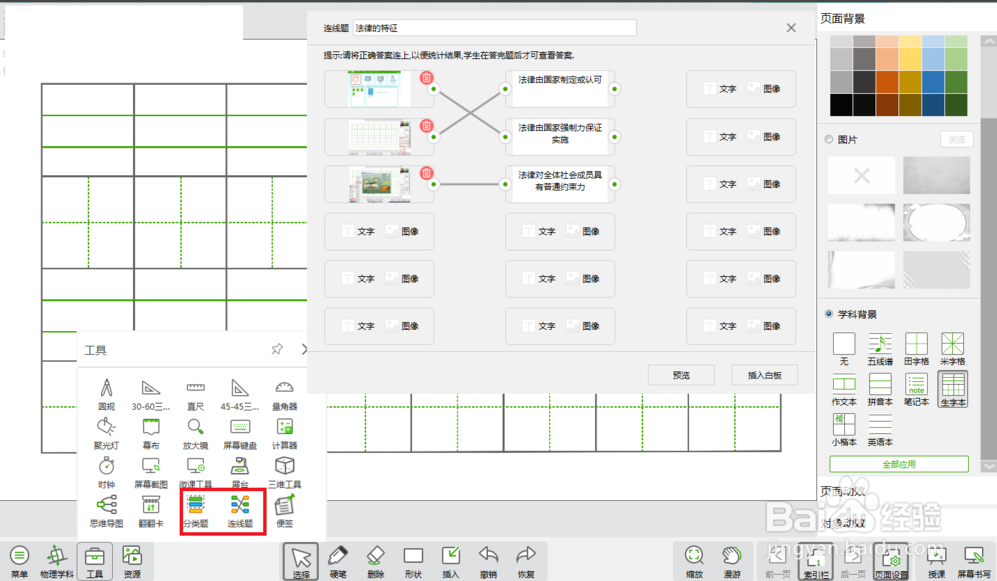Turn on the 聚光灯 spotlight tool
This screenshot has width=997, height=581.
[106, 434]
